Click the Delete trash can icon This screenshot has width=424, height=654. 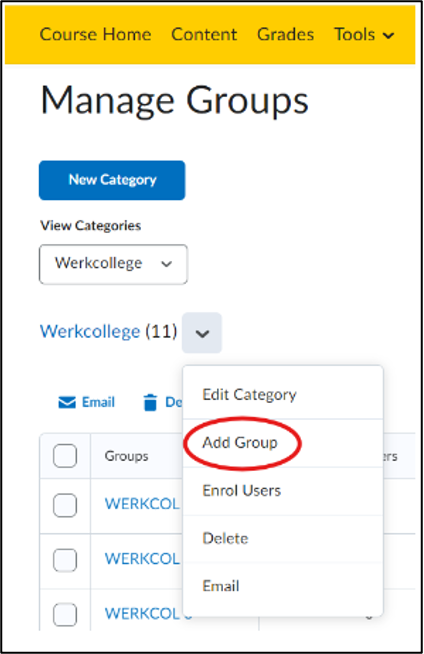coord(150,402)
